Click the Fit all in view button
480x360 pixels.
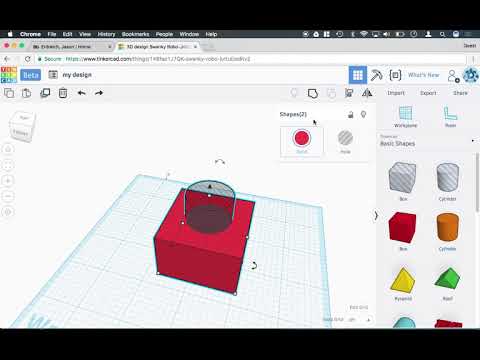tap(8, 165)
